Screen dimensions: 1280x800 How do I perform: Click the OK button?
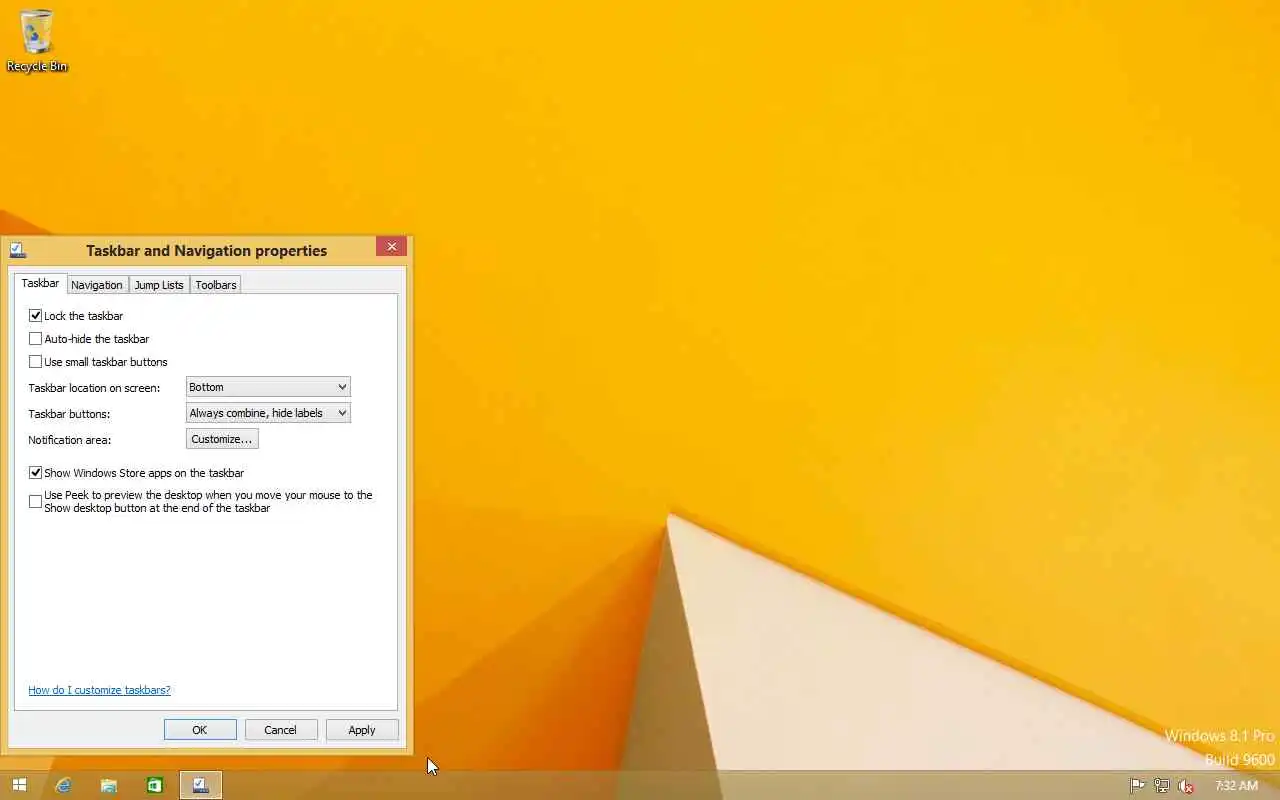click(x=200, y=730)
